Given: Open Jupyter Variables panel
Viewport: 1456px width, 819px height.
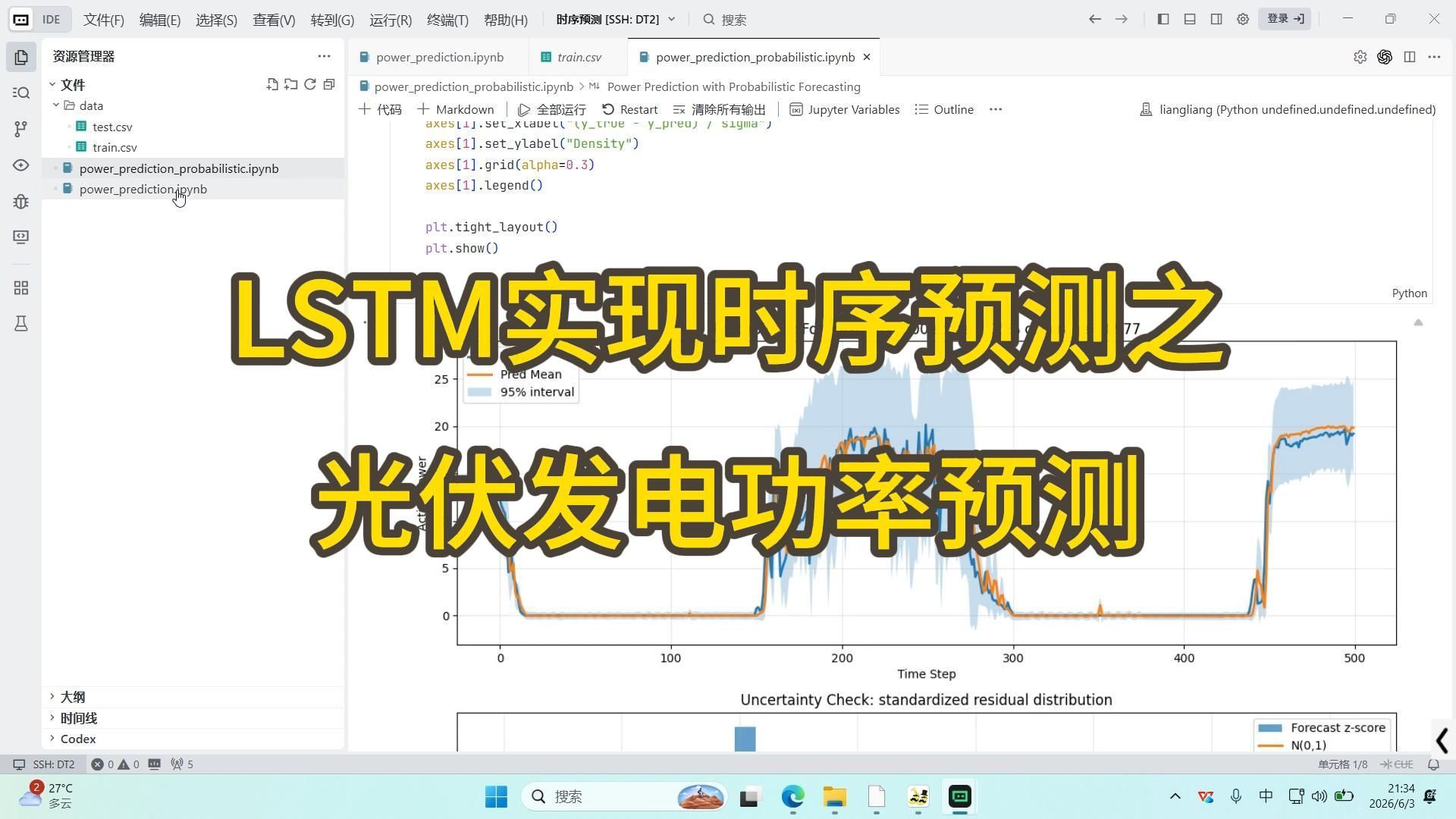Looking at the screenshot, I should (x=845, y=109).
